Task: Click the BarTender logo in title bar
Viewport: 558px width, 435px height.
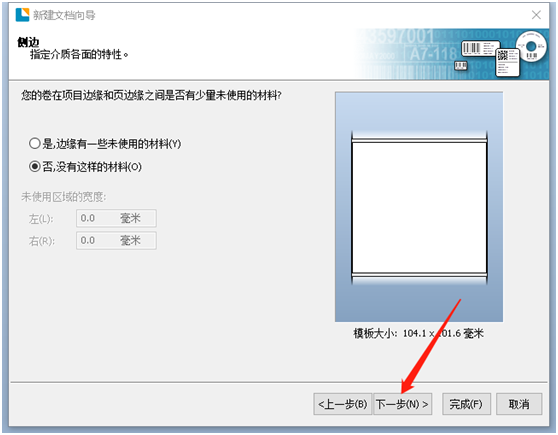Action: click(x=22, y=15)
